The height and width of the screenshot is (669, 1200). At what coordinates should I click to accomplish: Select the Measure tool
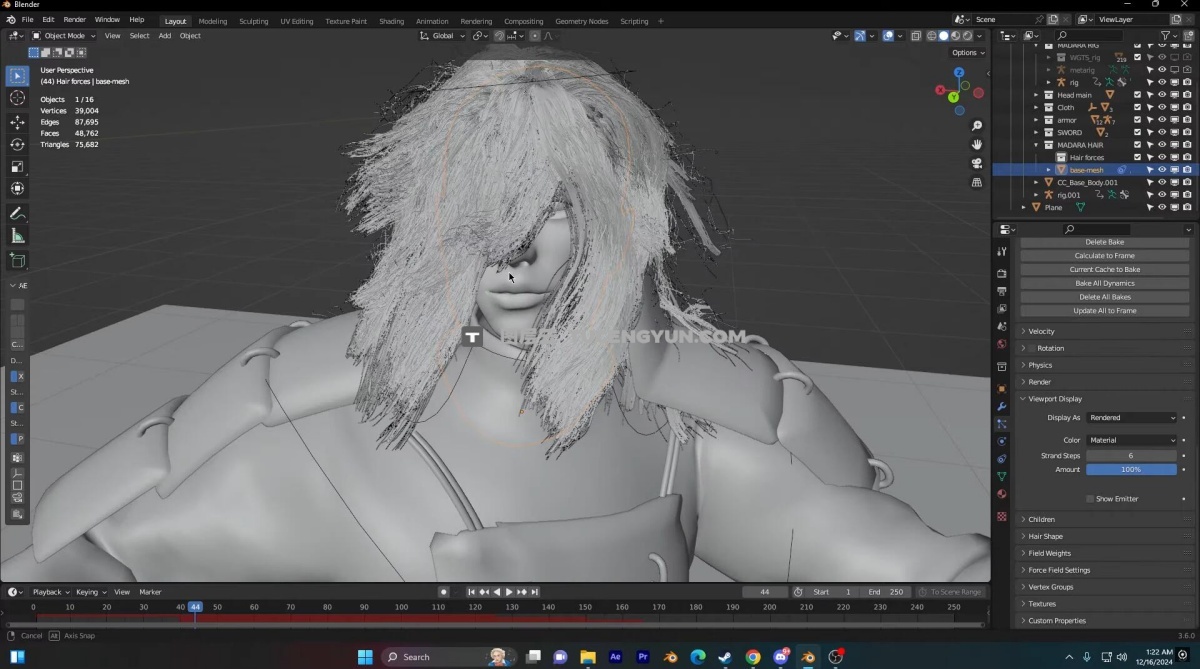(17, 236)
